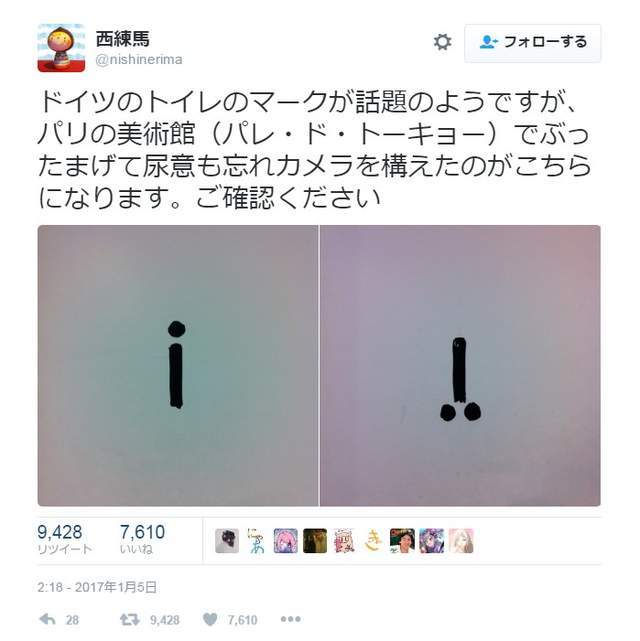Open the 2:18 - 2017年1月5日 timestamp
Screen dimensions: 640x641
click(x=97, y=587)
